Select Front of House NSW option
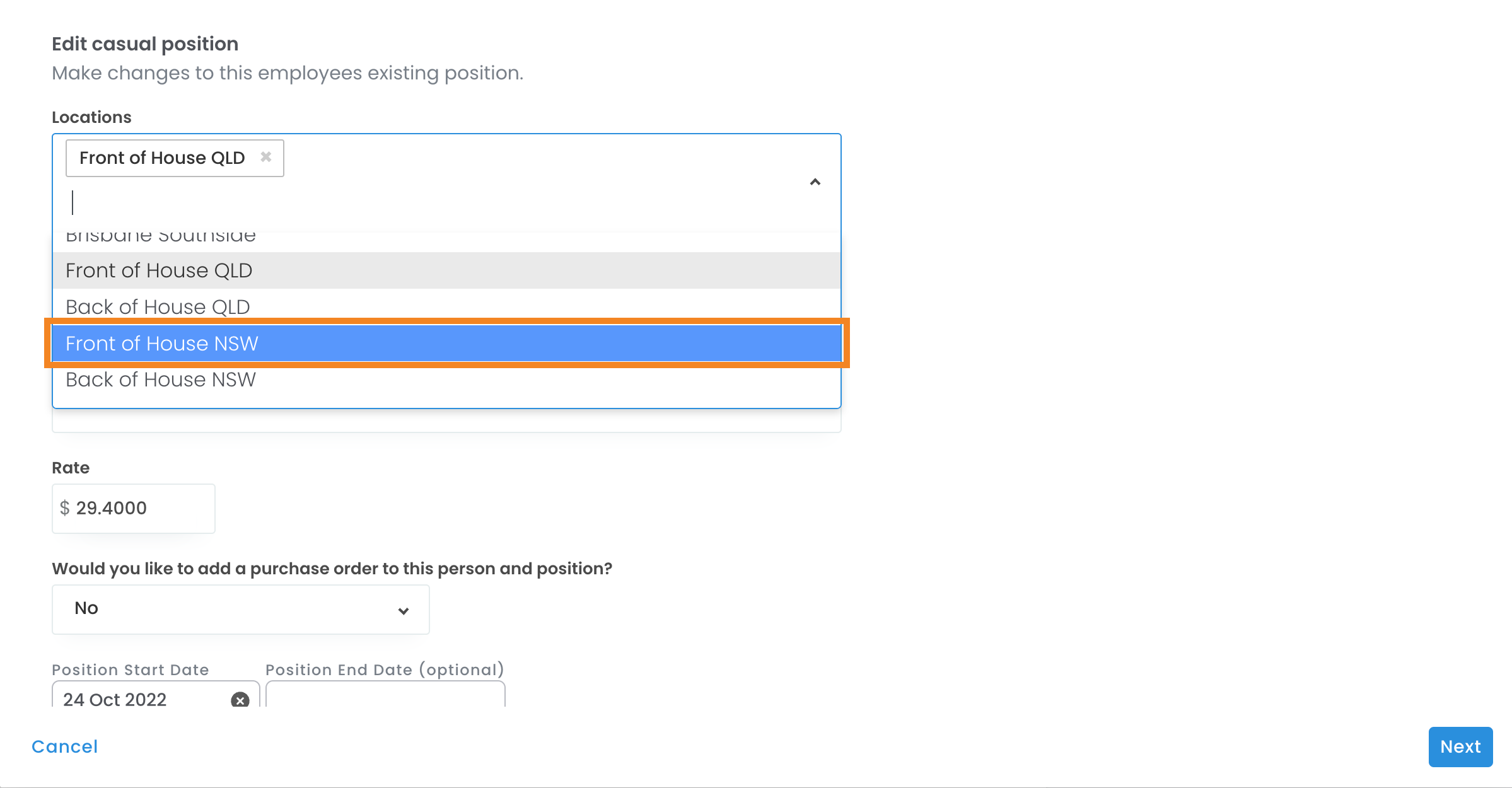This screenshot has width=1512, height=788. point(446,344)
